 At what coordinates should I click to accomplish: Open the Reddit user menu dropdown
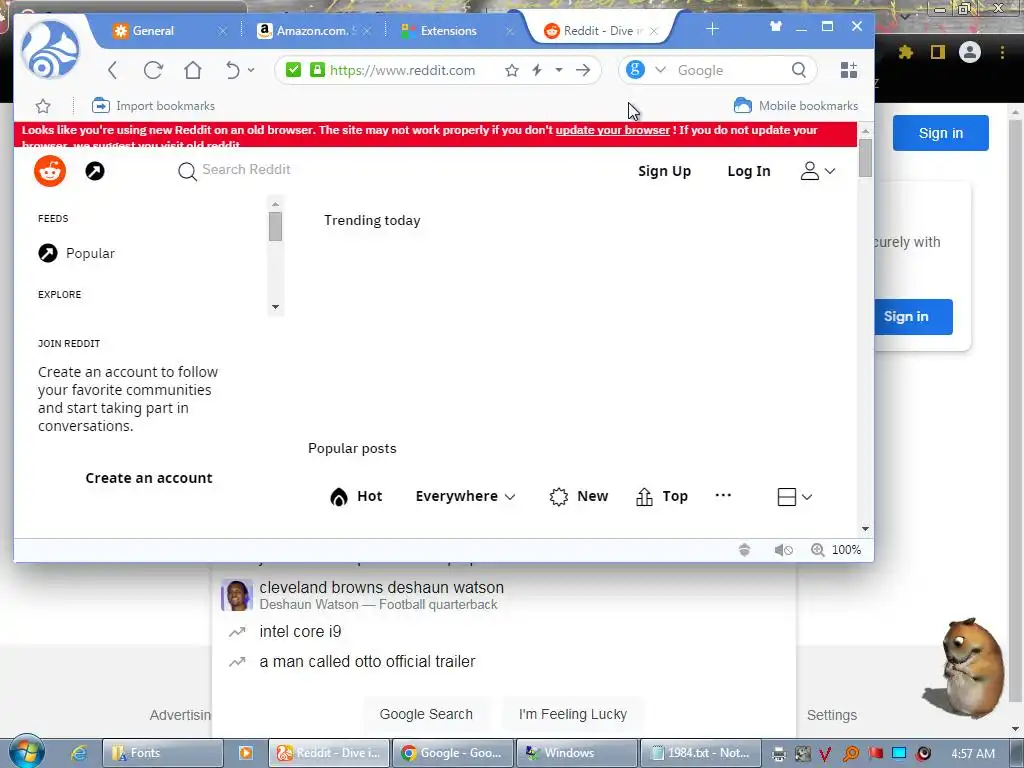(x=818, y=171)
